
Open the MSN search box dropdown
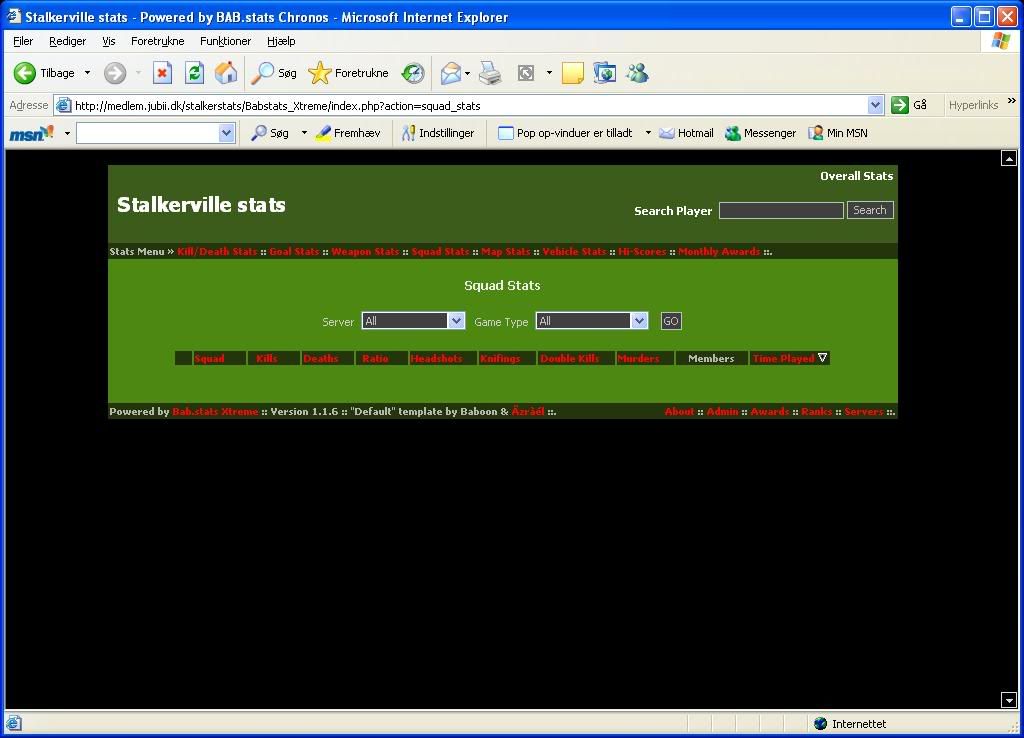click(226, 133)
